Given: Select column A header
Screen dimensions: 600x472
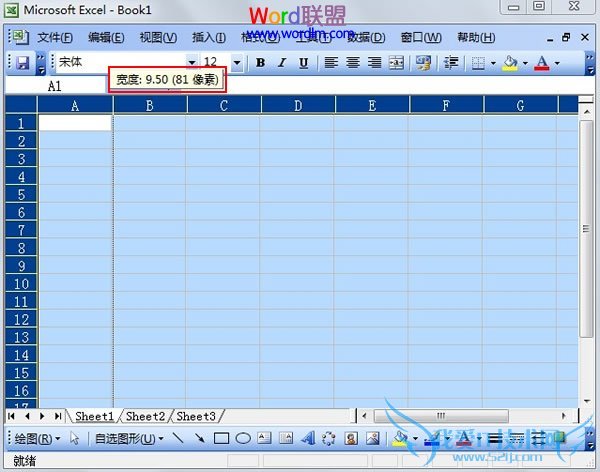Looking at the screenshot, I should tap(75, 105).
